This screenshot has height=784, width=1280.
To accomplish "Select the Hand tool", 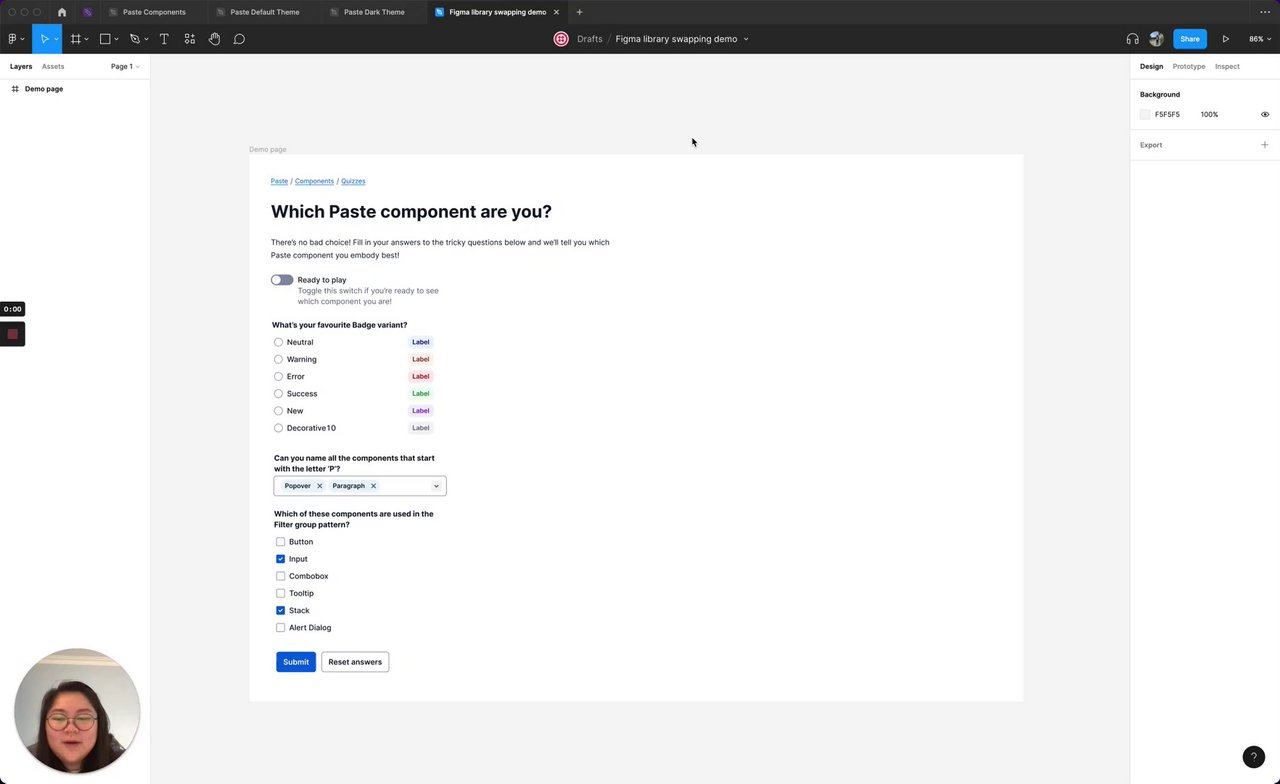I will pos(214,39).
